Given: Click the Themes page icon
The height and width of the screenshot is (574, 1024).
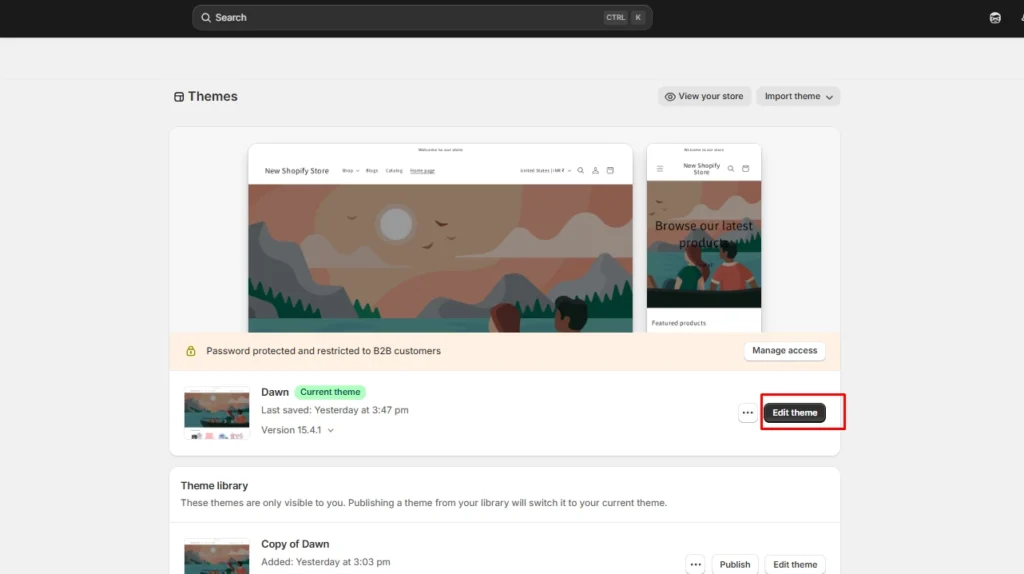Looking at the screenshot, I should tap(179, 97).
